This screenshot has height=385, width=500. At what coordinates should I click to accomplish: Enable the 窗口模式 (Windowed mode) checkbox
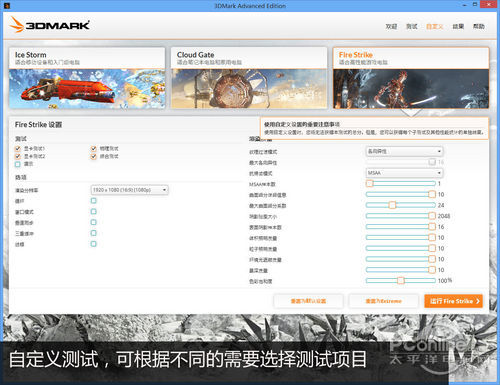pos(94,212)
